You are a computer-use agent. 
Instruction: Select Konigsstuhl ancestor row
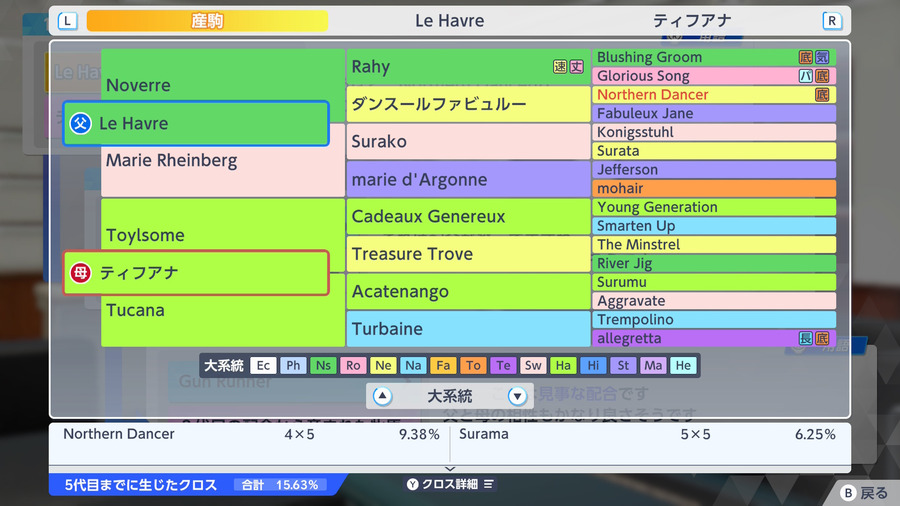pos(714,132)
